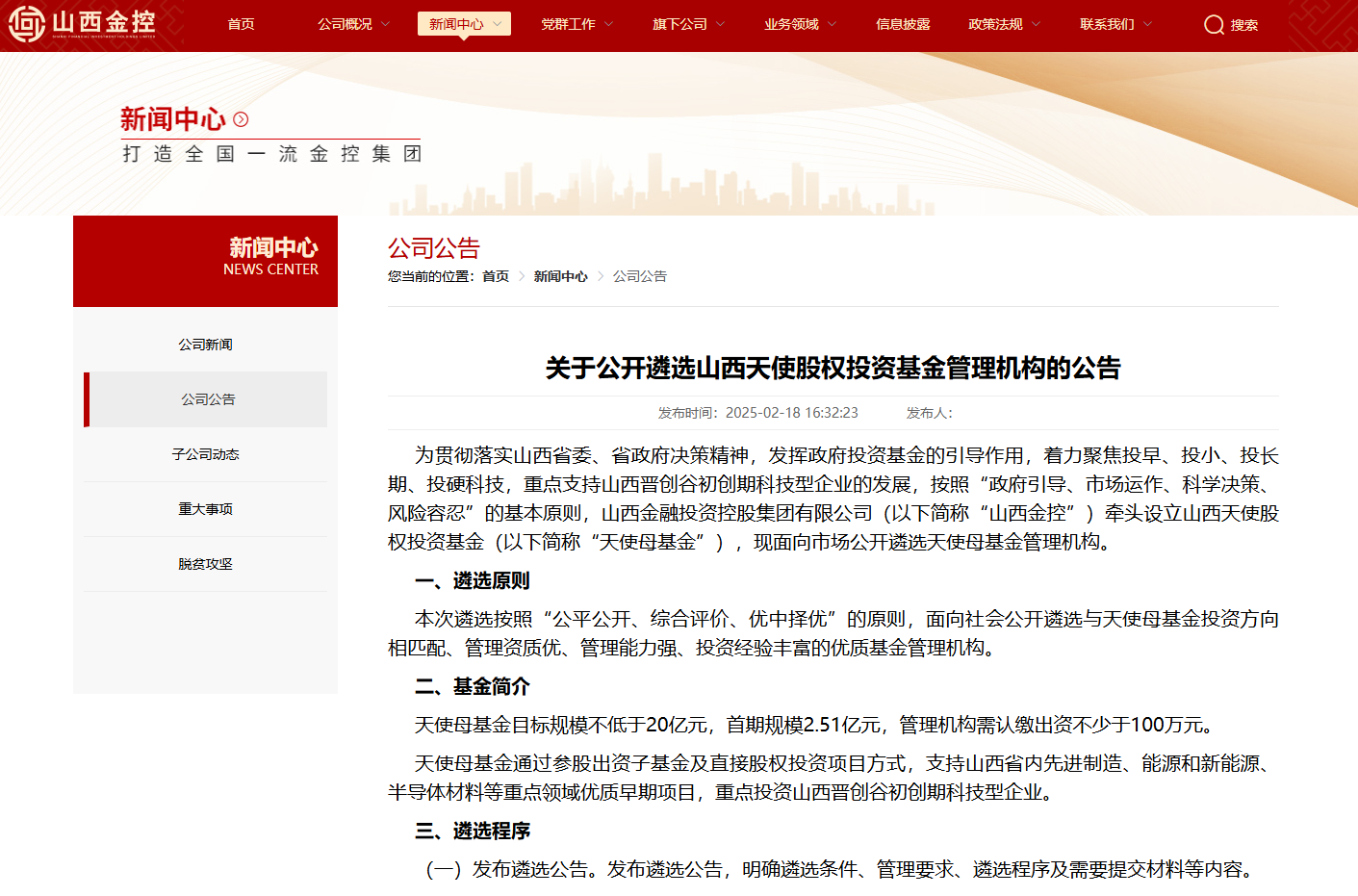Open 重大事项 in the sidebar
1358x896 pixels.
click(x=205, y=509)
